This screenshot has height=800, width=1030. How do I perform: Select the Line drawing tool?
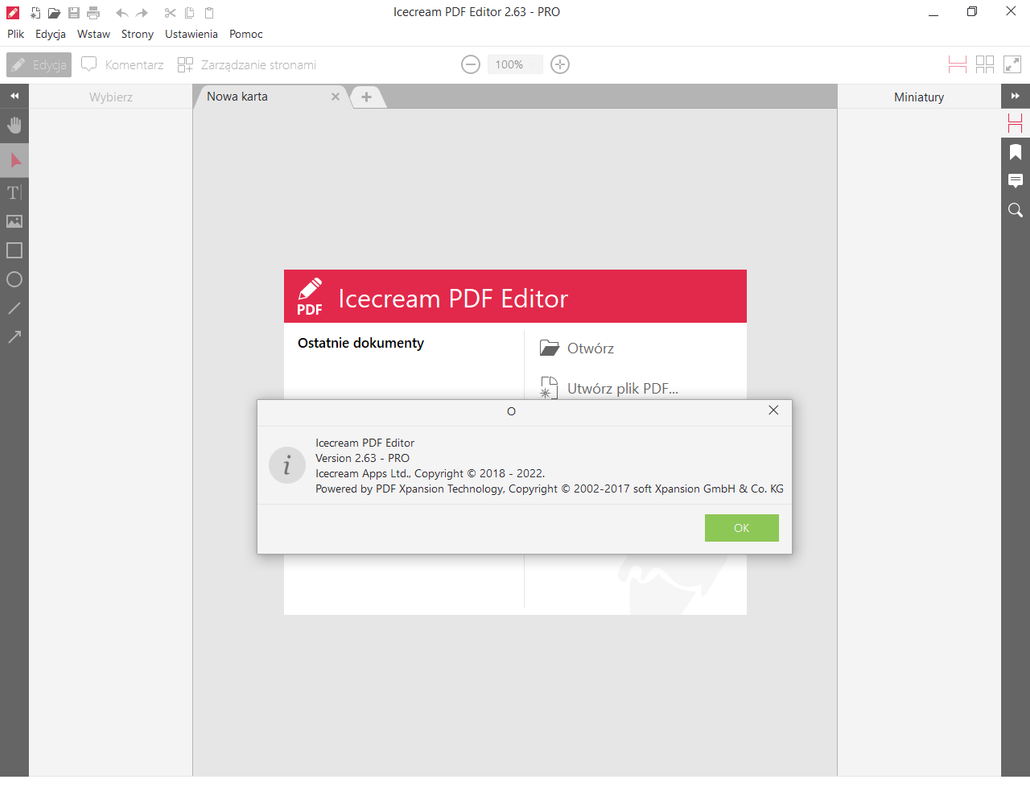tap(14, 308)
